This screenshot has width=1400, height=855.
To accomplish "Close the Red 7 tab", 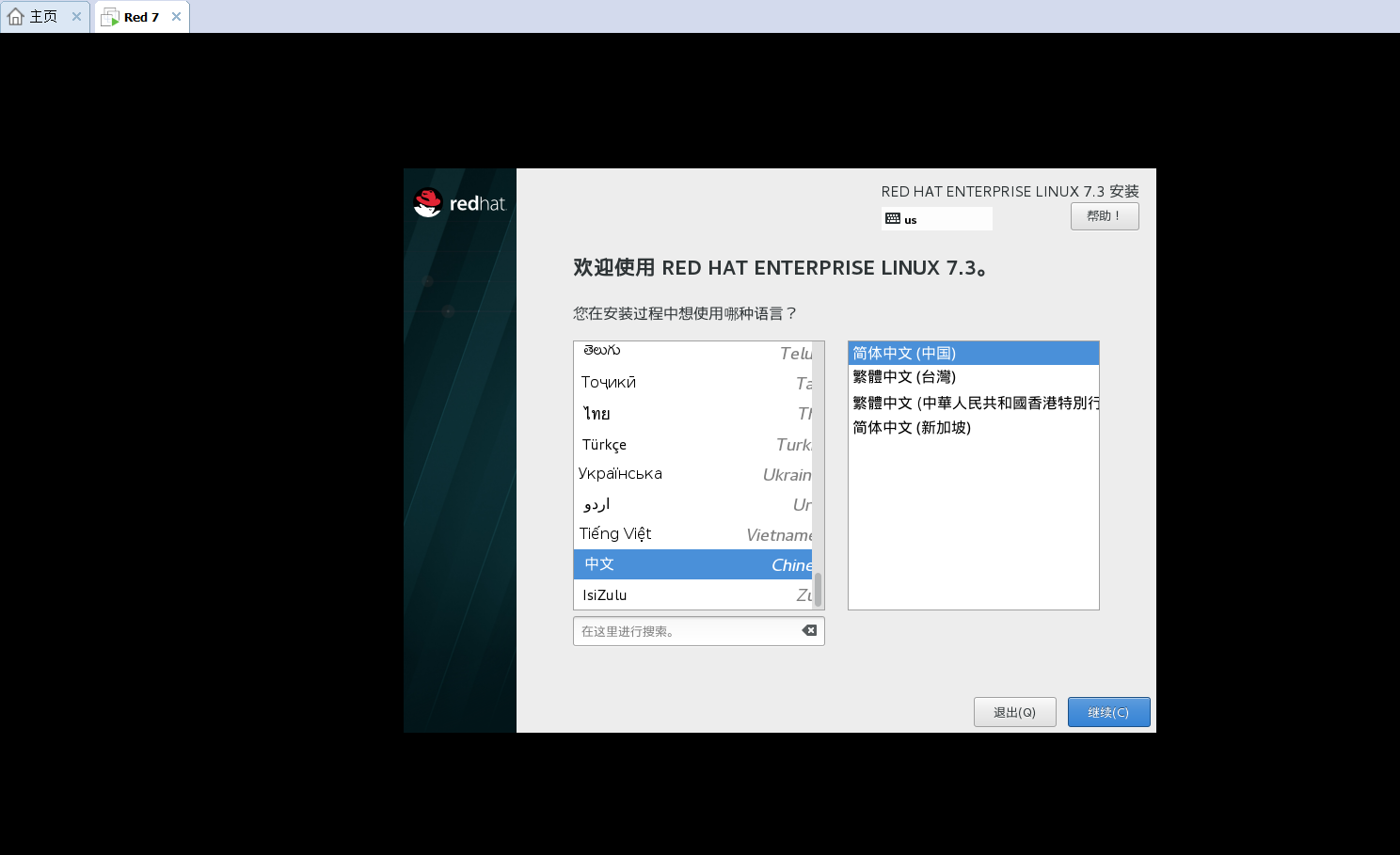I will tap(176, 17).
